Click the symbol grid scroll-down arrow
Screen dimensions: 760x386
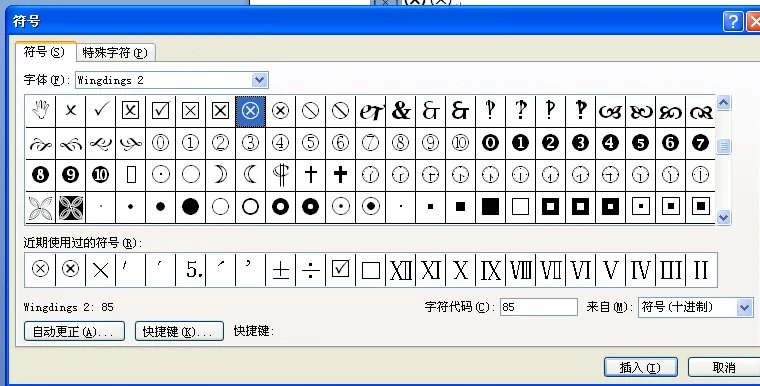723,218
